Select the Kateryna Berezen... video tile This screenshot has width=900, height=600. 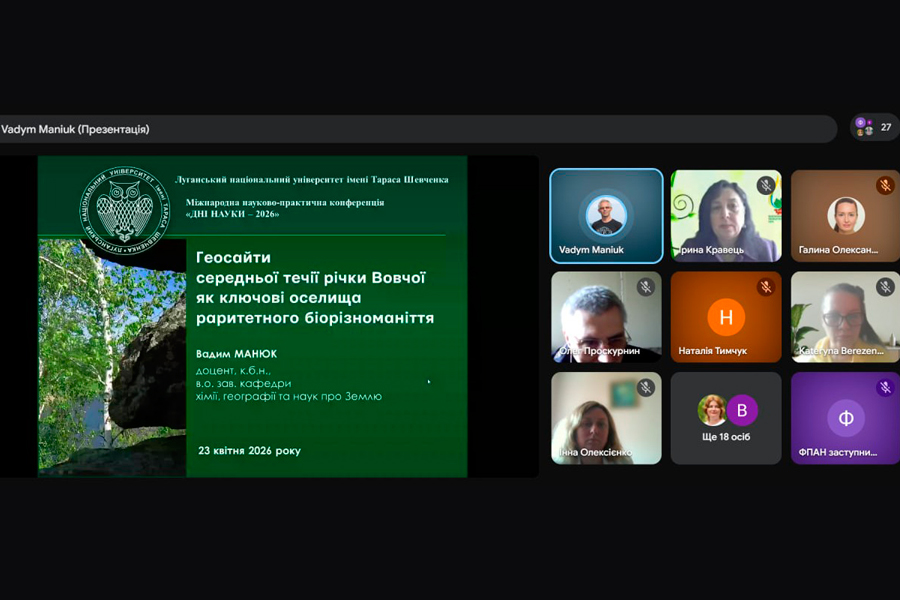coord(845,317)
